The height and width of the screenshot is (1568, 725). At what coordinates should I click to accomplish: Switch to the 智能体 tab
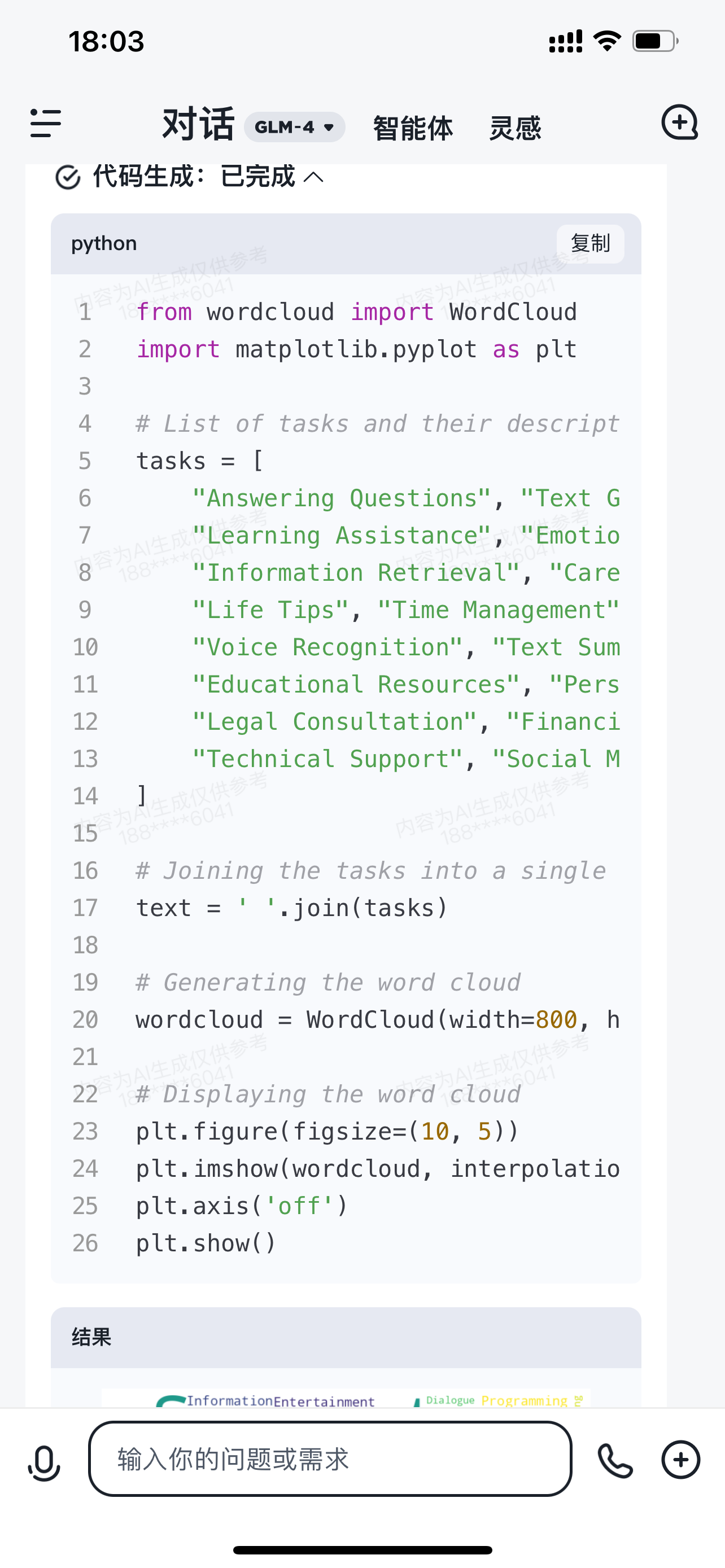(413, 128)
